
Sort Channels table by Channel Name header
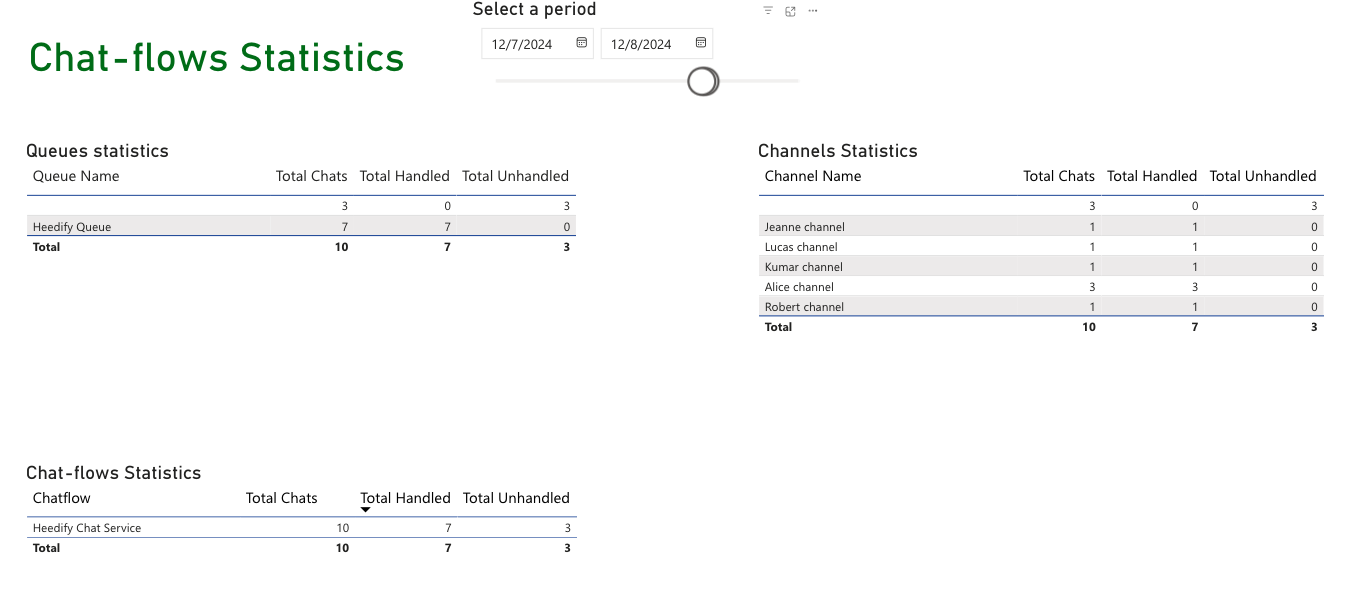[x=812, y=176]
